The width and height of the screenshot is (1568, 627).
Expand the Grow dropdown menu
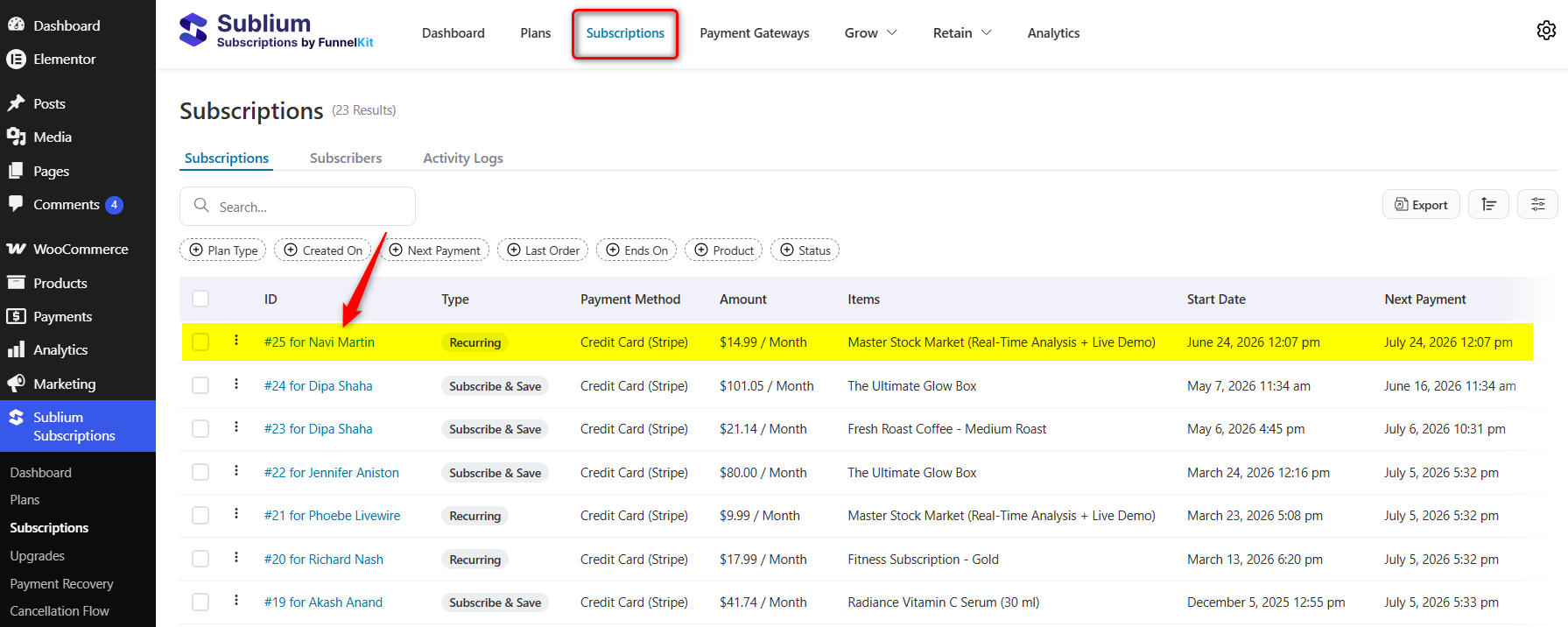(870, 32)
